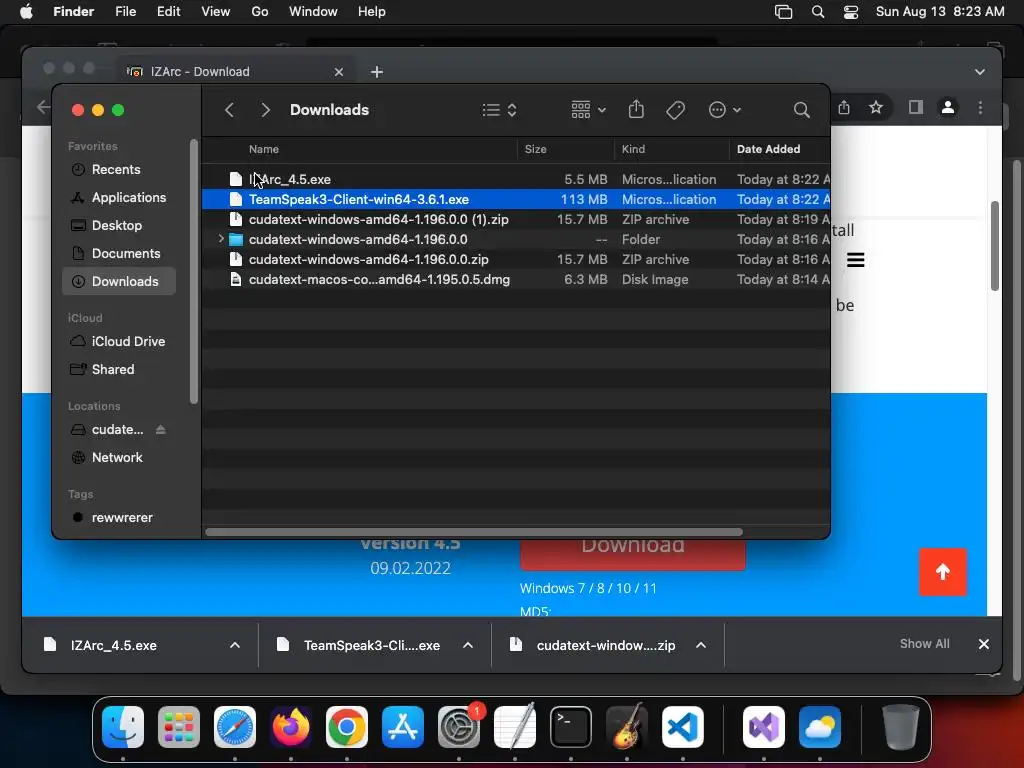Sort files by Date Added column
The width and height of the screenshot is (1024, 768).
pyautogui.click(x=768, y=149)
